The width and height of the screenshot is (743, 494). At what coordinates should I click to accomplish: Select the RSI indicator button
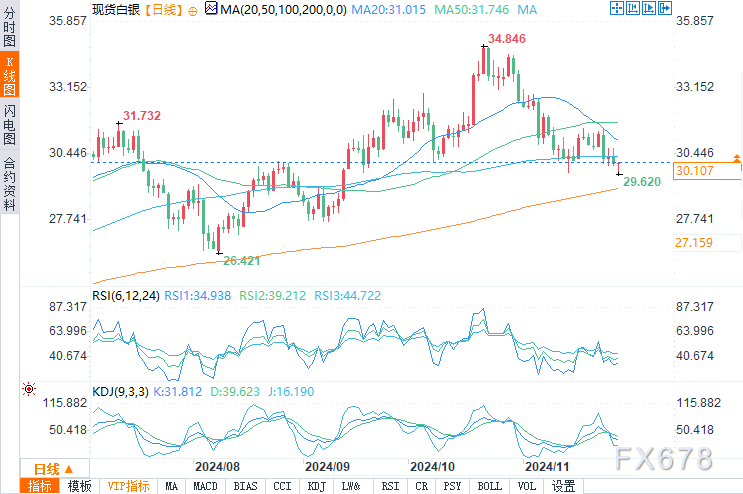[390, 486]
